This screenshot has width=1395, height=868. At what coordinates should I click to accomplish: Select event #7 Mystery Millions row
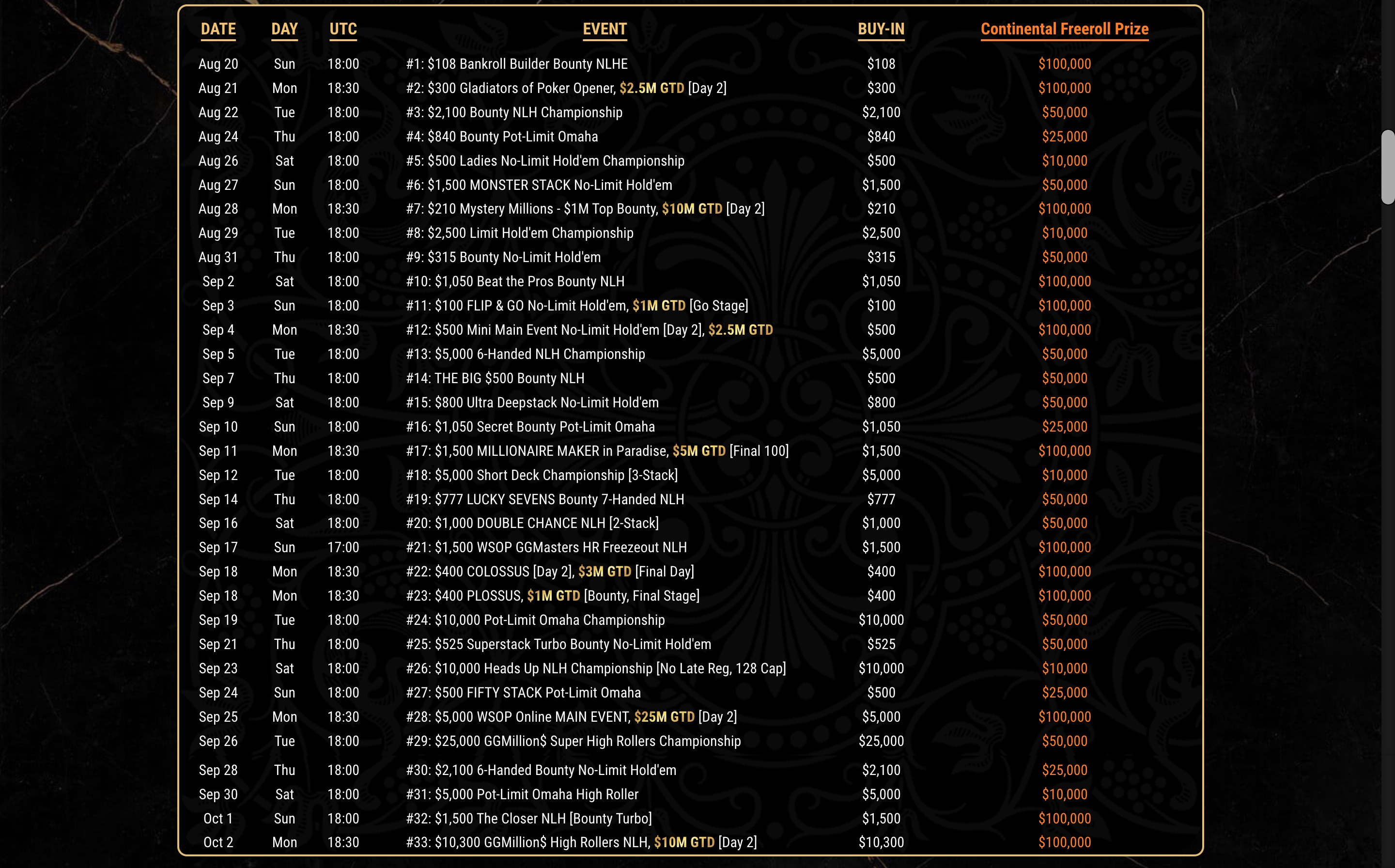pyautogui.click(x=531, y=209)
